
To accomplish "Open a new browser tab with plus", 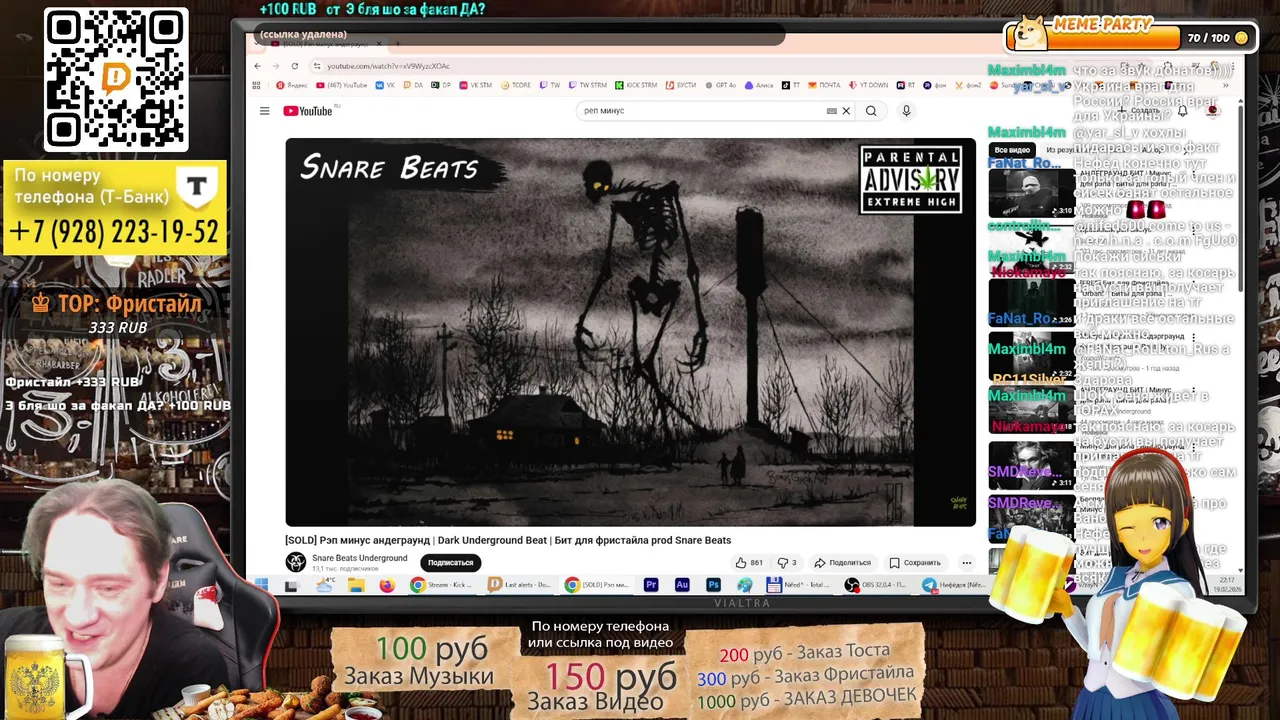I will [396, 45].
